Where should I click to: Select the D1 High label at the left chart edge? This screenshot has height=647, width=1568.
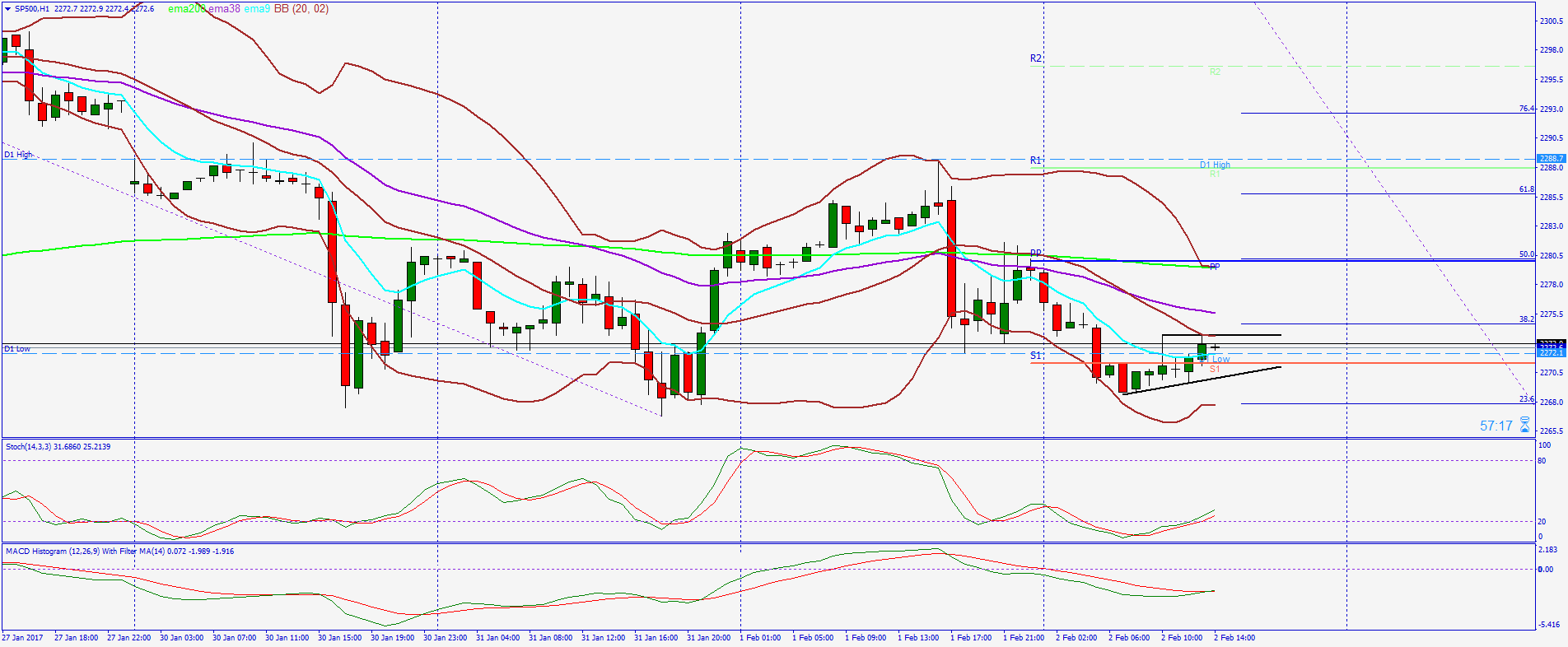click(18, 155)
